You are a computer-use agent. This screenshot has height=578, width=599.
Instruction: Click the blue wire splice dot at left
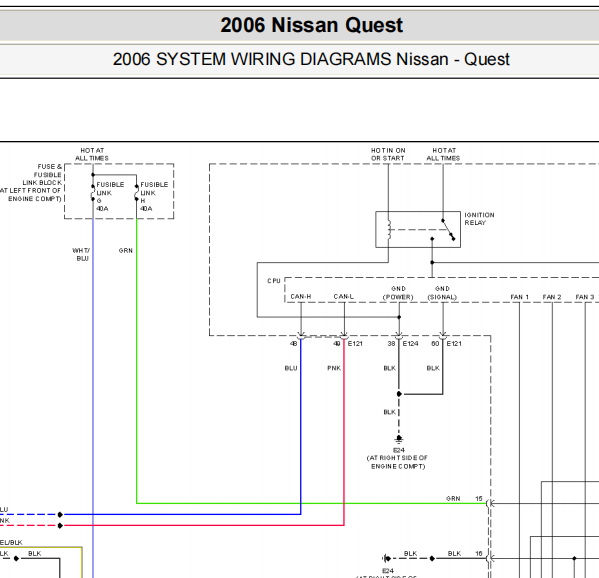(x=60, y=515)
